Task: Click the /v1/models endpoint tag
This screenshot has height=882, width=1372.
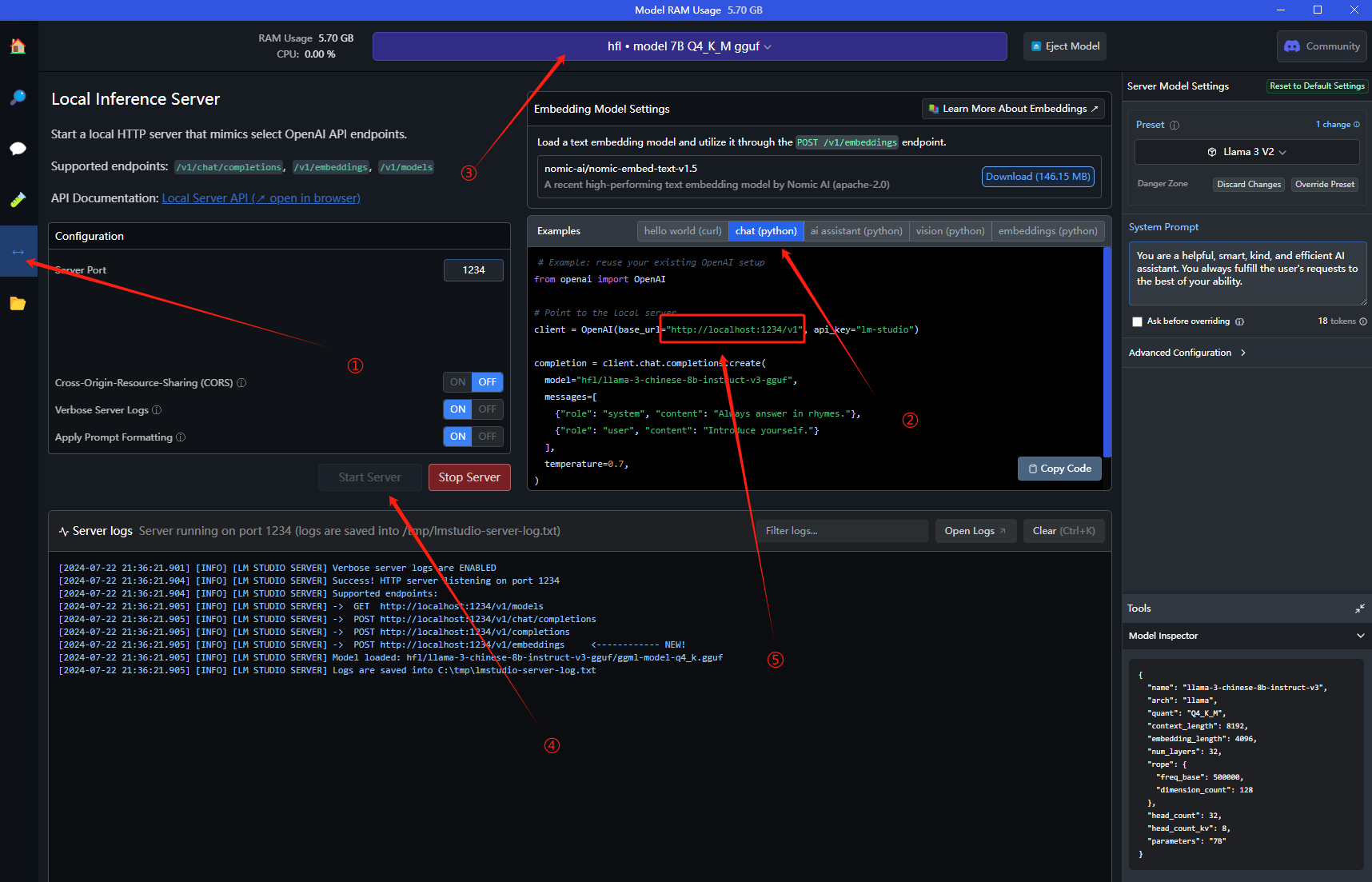Action: (406, 167)
